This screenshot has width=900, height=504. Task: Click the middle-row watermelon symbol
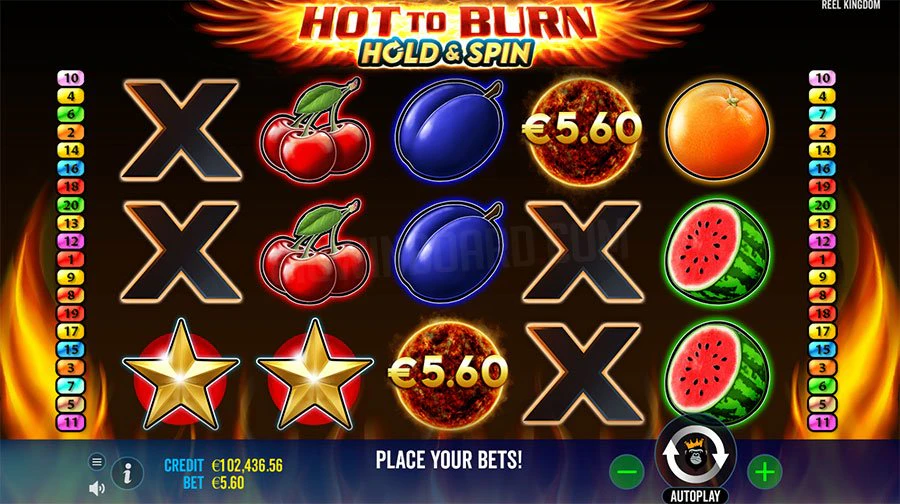pos(716,251)
